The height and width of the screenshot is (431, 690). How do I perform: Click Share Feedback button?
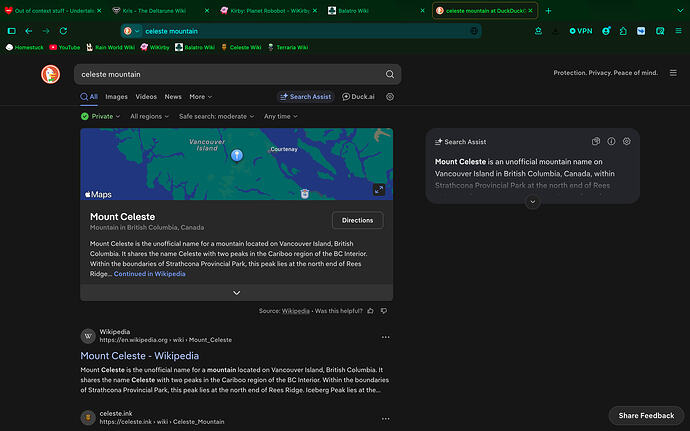pos(646,416)
